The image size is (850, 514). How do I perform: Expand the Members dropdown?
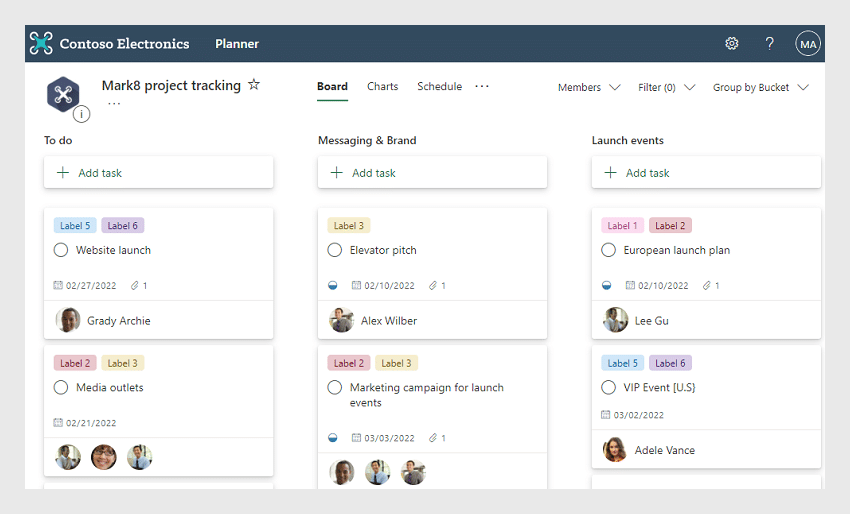click(x=589, y=87)
